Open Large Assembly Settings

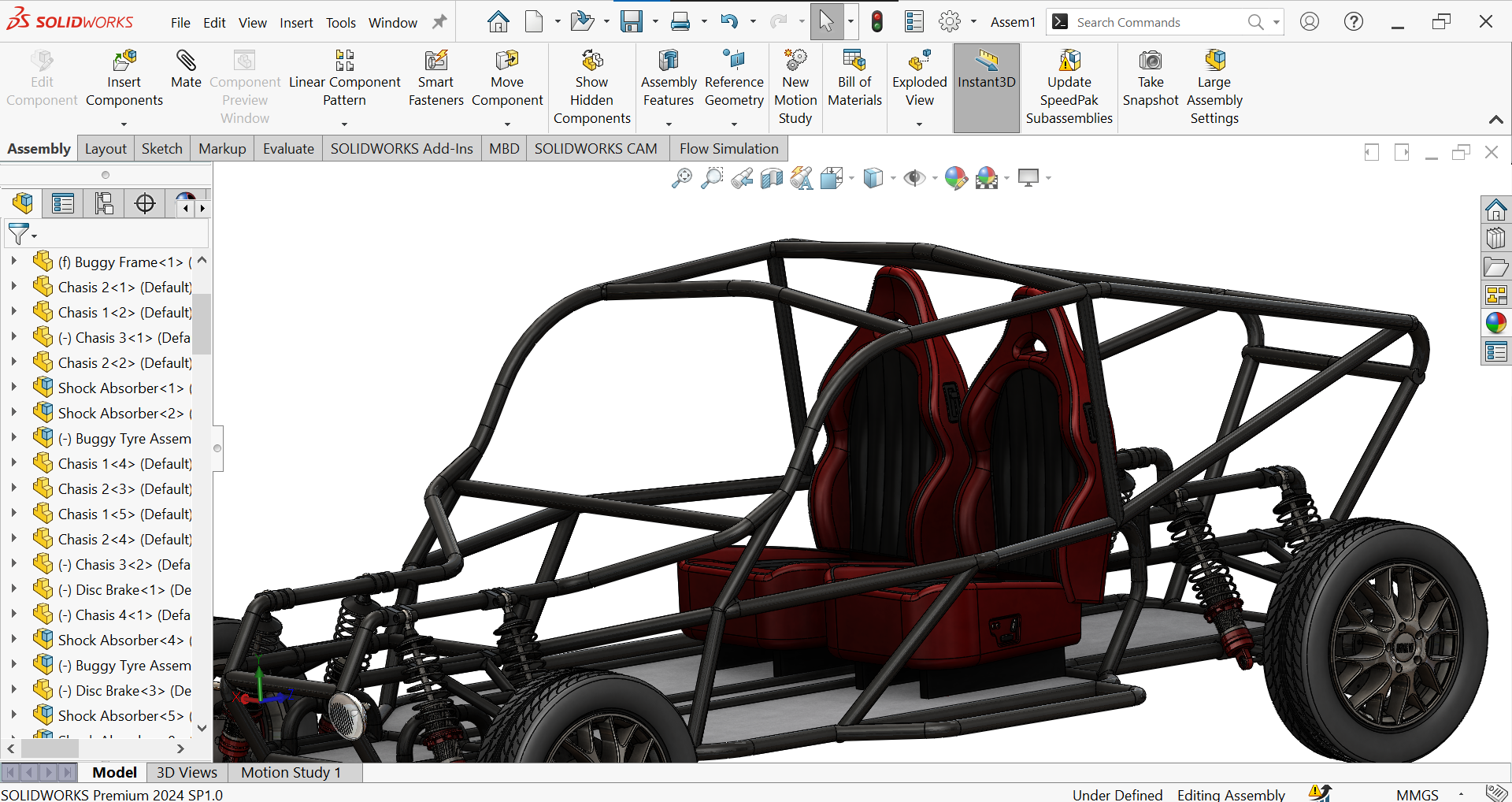[x=1214, y=87]
